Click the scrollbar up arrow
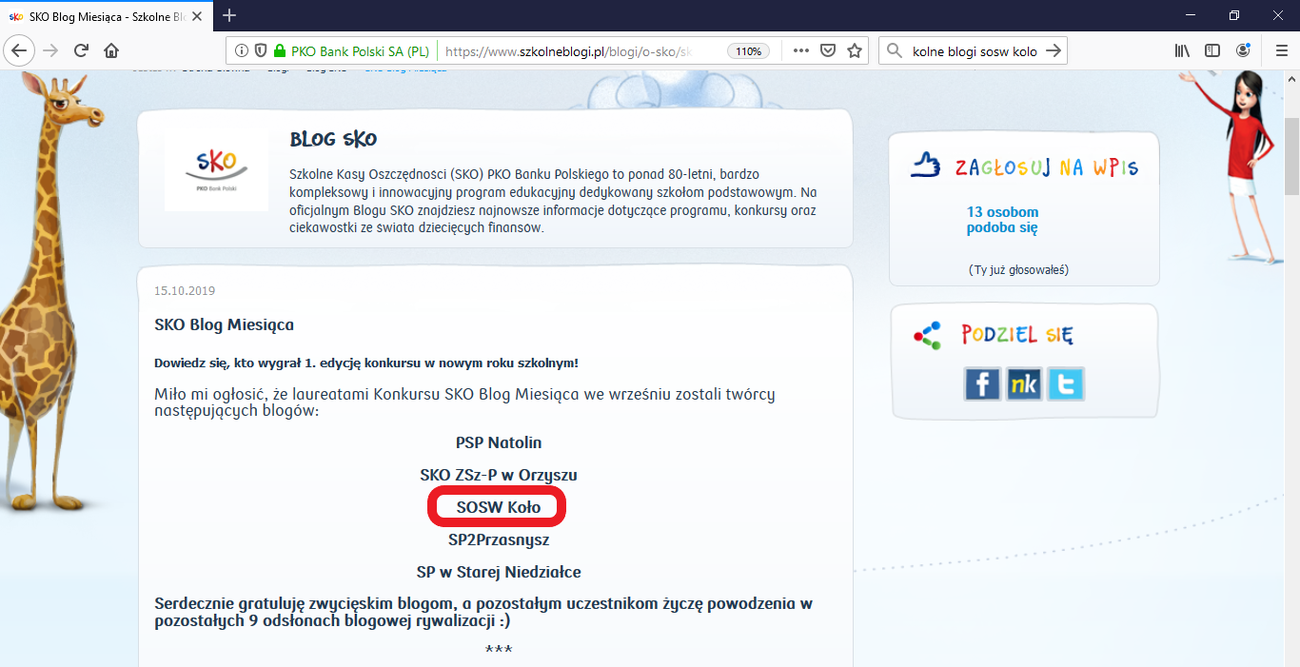The width and height of the screenshot is (1300, 667). coord(1291,77)
